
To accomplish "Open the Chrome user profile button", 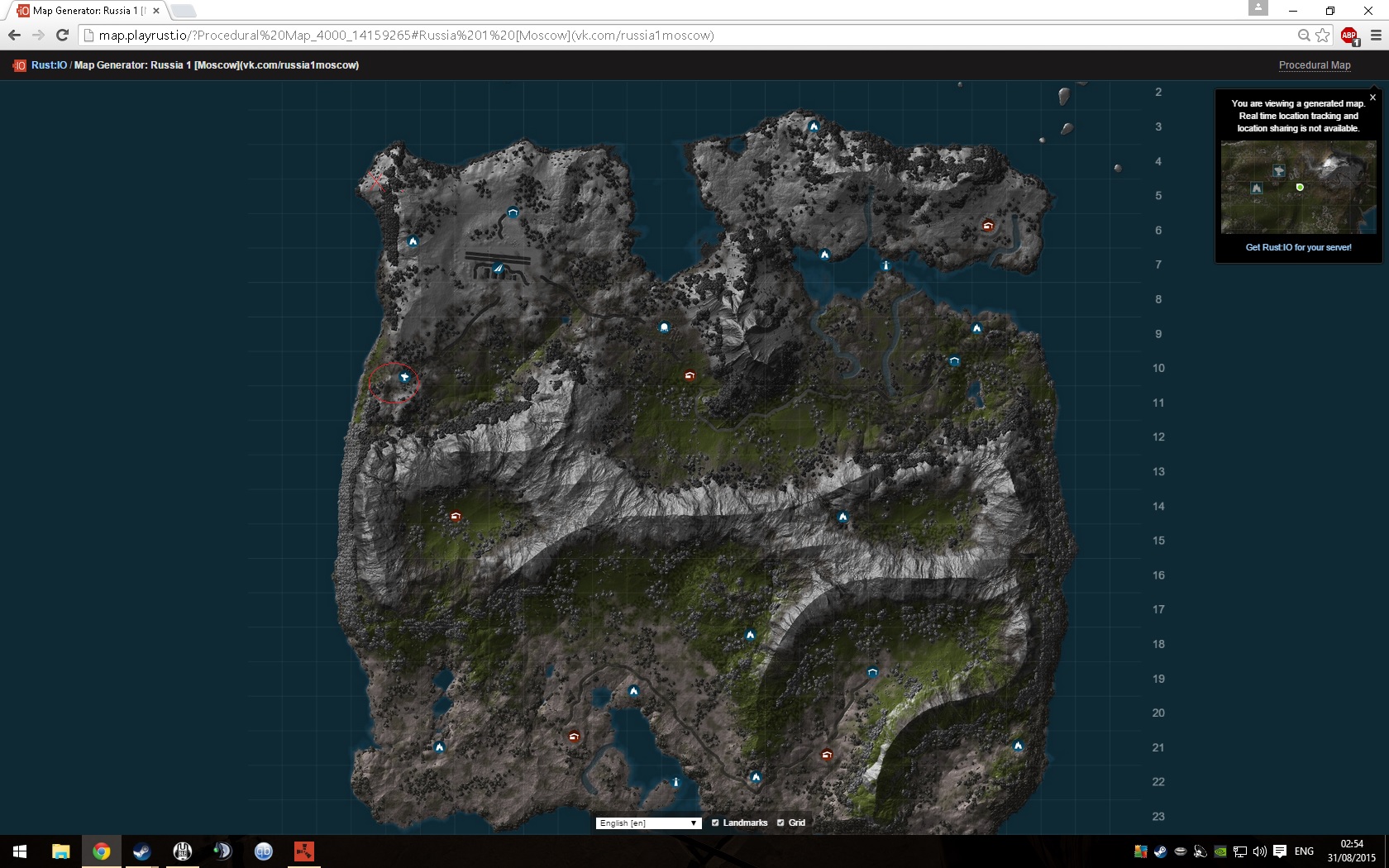I will point(1258,7).
